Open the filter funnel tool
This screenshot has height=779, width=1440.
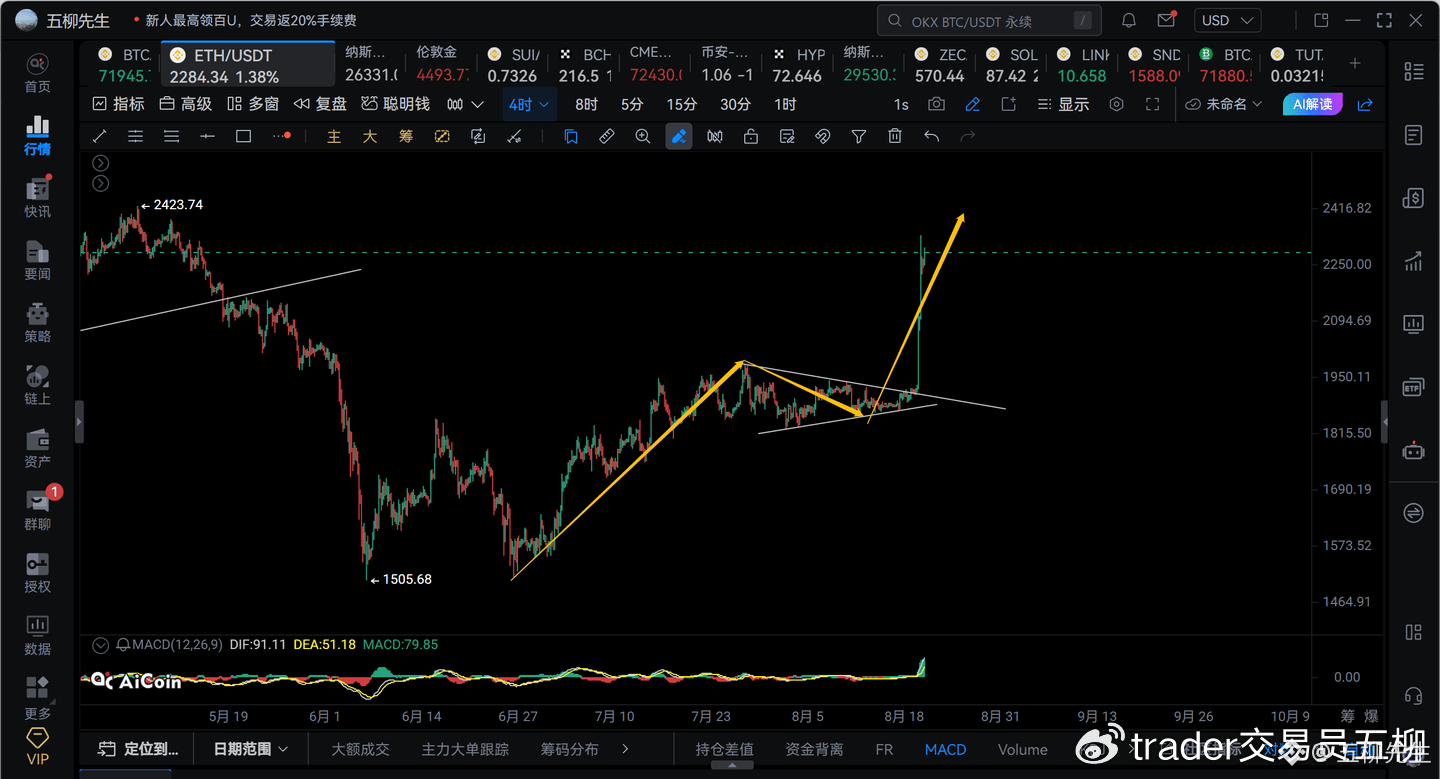859,136
